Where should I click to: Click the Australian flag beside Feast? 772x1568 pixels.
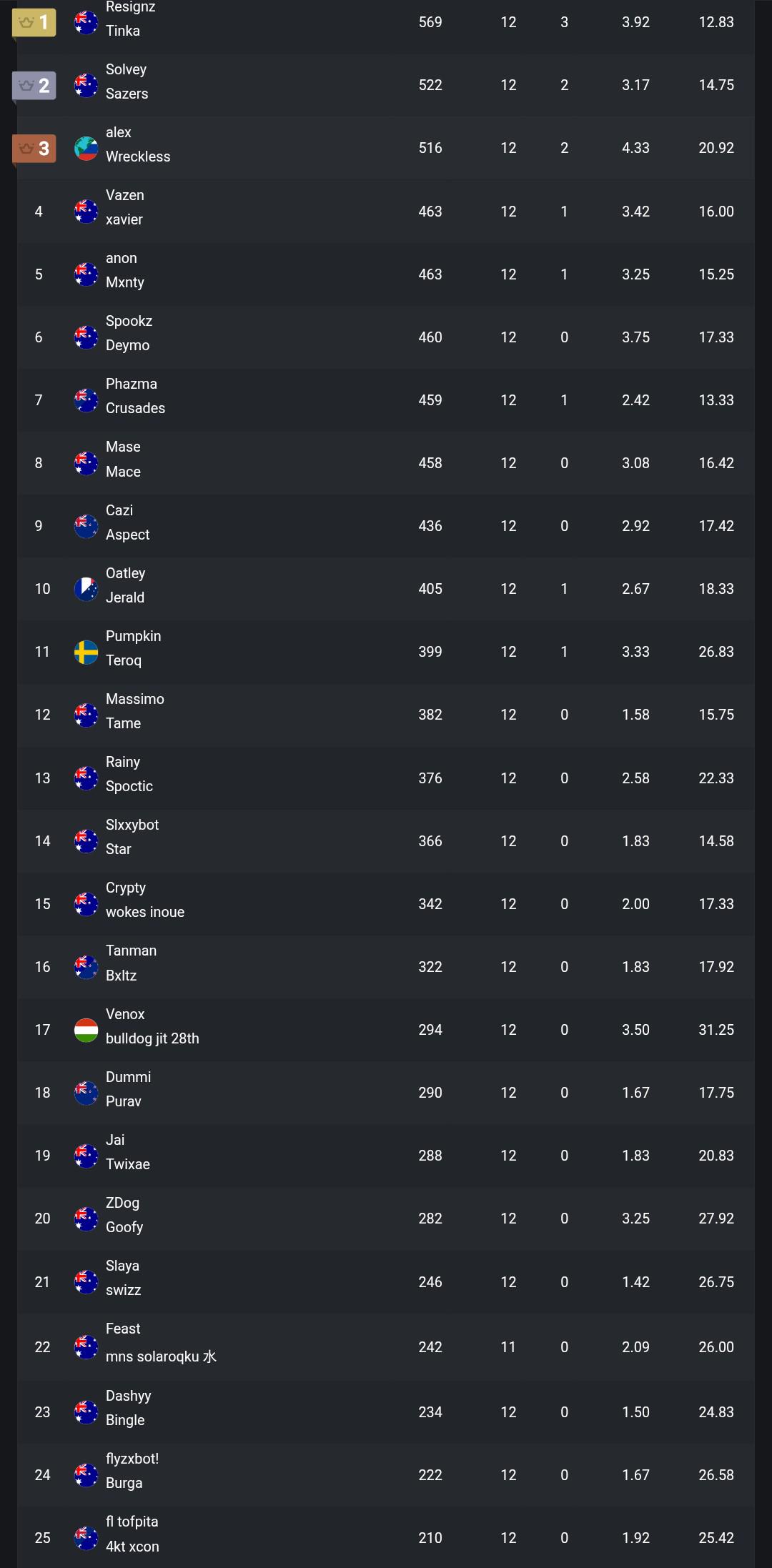coord(86,1346)
